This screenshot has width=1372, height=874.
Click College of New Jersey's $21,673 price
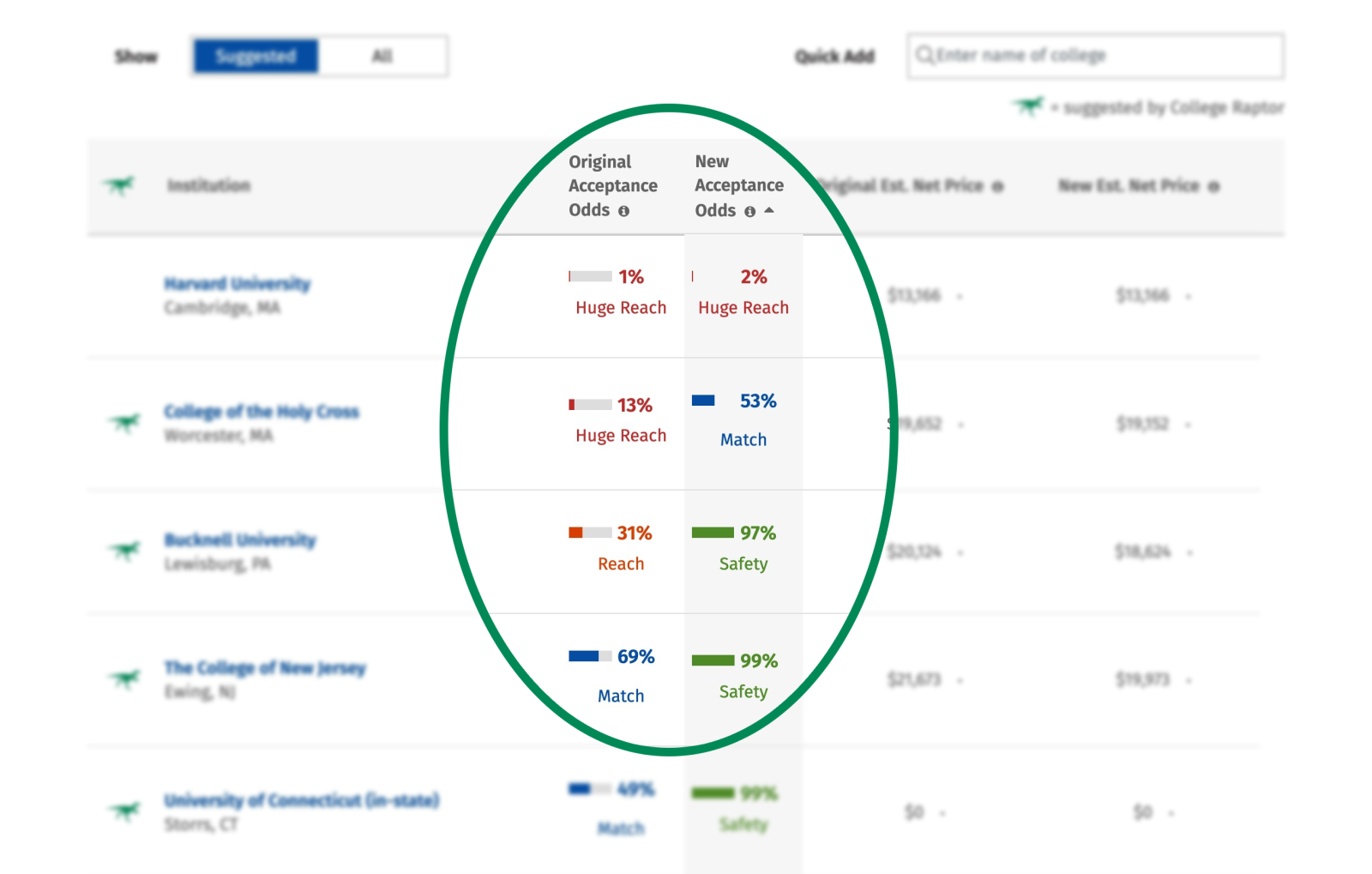914,679
